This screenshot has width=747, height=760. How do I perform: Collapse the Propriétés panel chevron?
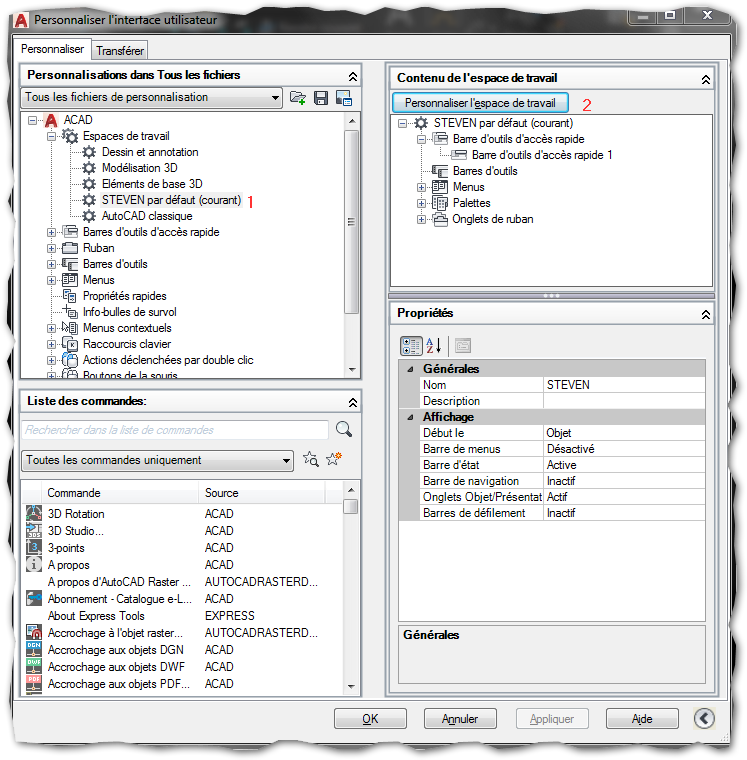tap(706, 315)
